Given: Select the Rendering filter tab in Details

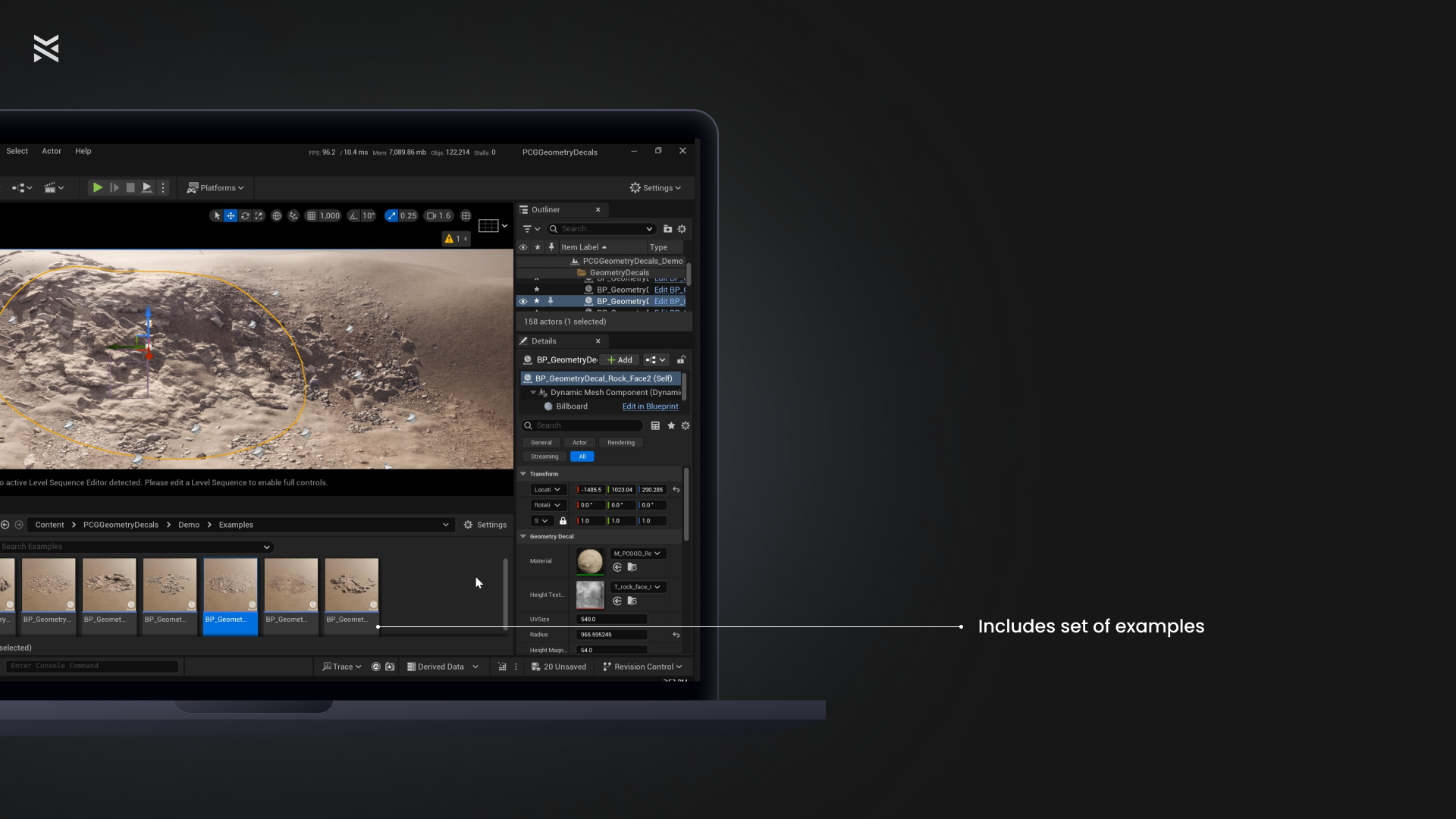Looking at the screenshot, I should [620, 443].
